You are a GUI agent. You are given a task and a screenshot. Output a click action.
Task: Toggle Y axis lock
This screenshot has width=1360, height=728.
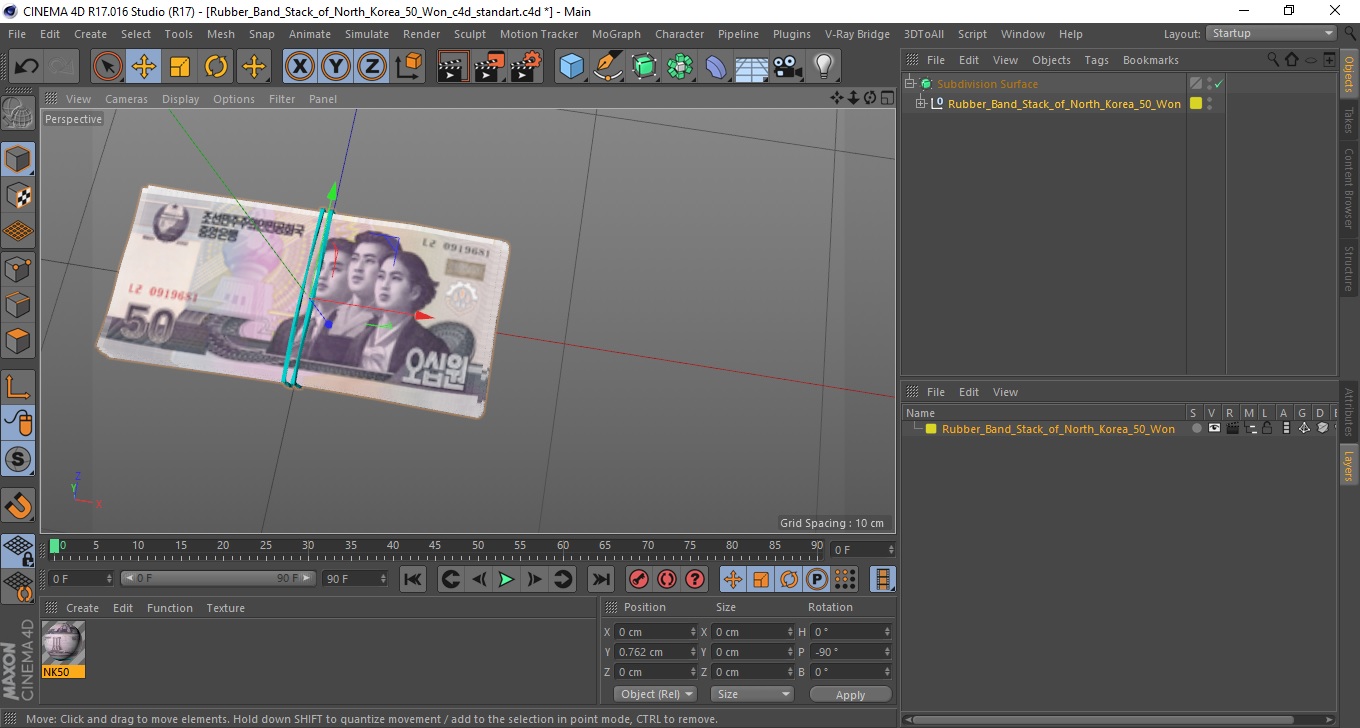pyautogui.click(x=336, y=67)
